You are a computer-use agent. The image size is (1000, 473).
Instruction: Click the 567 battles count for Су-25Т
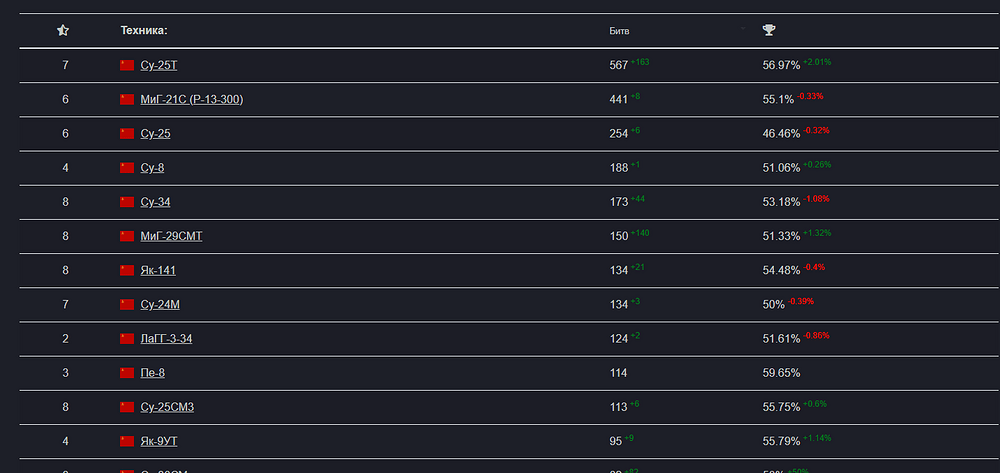[x=618, y=65]
